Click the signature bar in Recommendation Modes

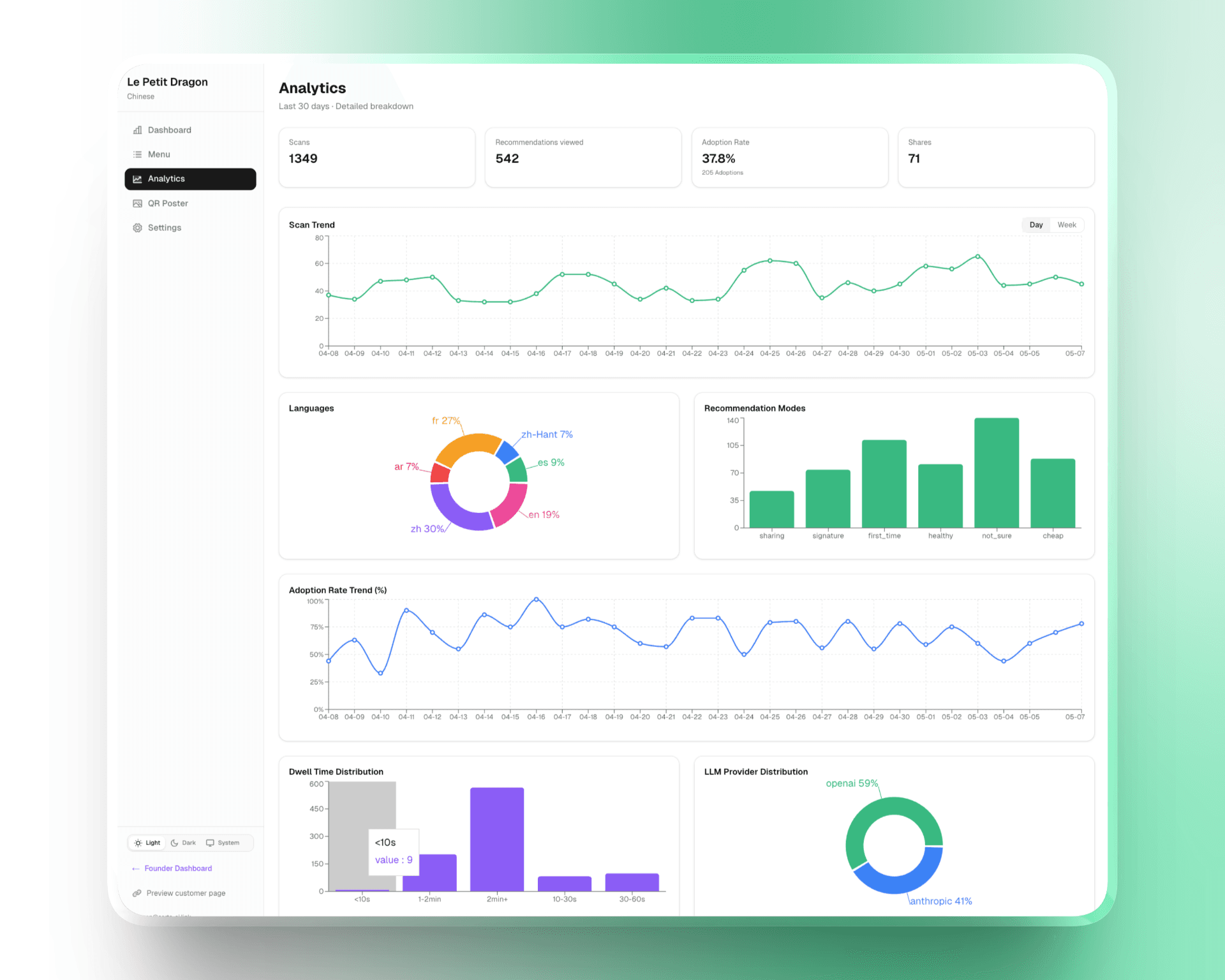(x=828, y=498)
